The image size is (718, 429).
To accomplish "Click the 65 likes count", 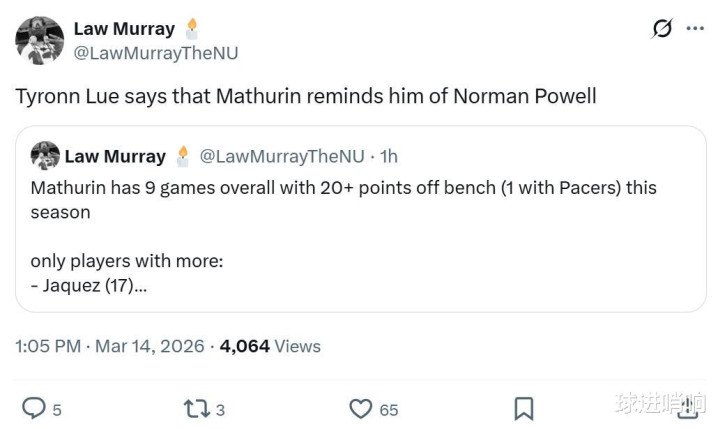I will point(388,409).
